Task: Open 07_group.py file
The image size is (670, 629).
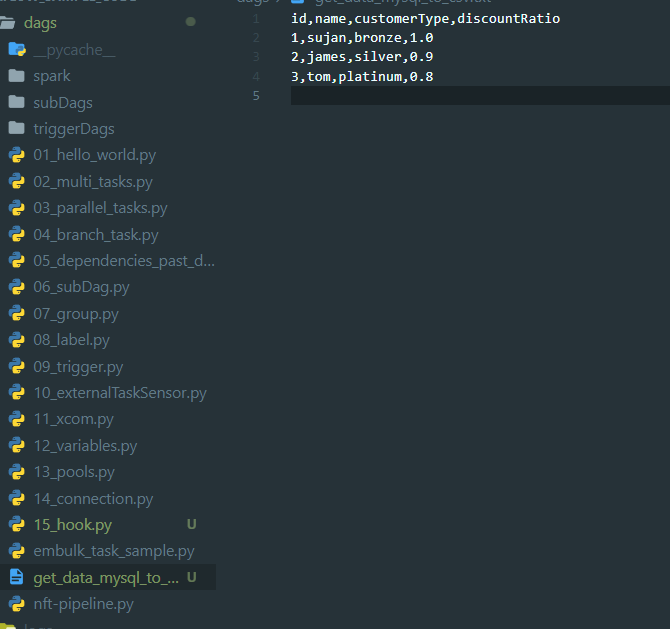Action: [76, 314]
